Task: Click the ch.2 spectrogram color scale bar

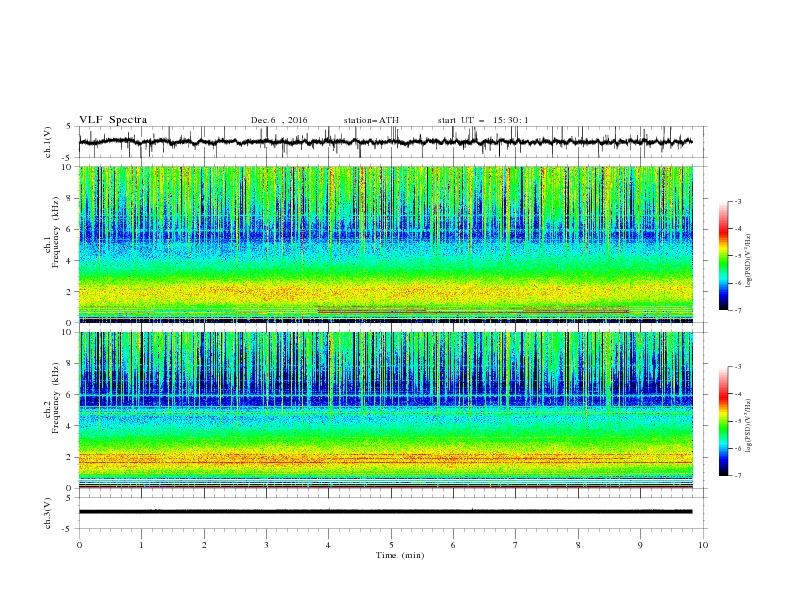Action: pos(723,421)
